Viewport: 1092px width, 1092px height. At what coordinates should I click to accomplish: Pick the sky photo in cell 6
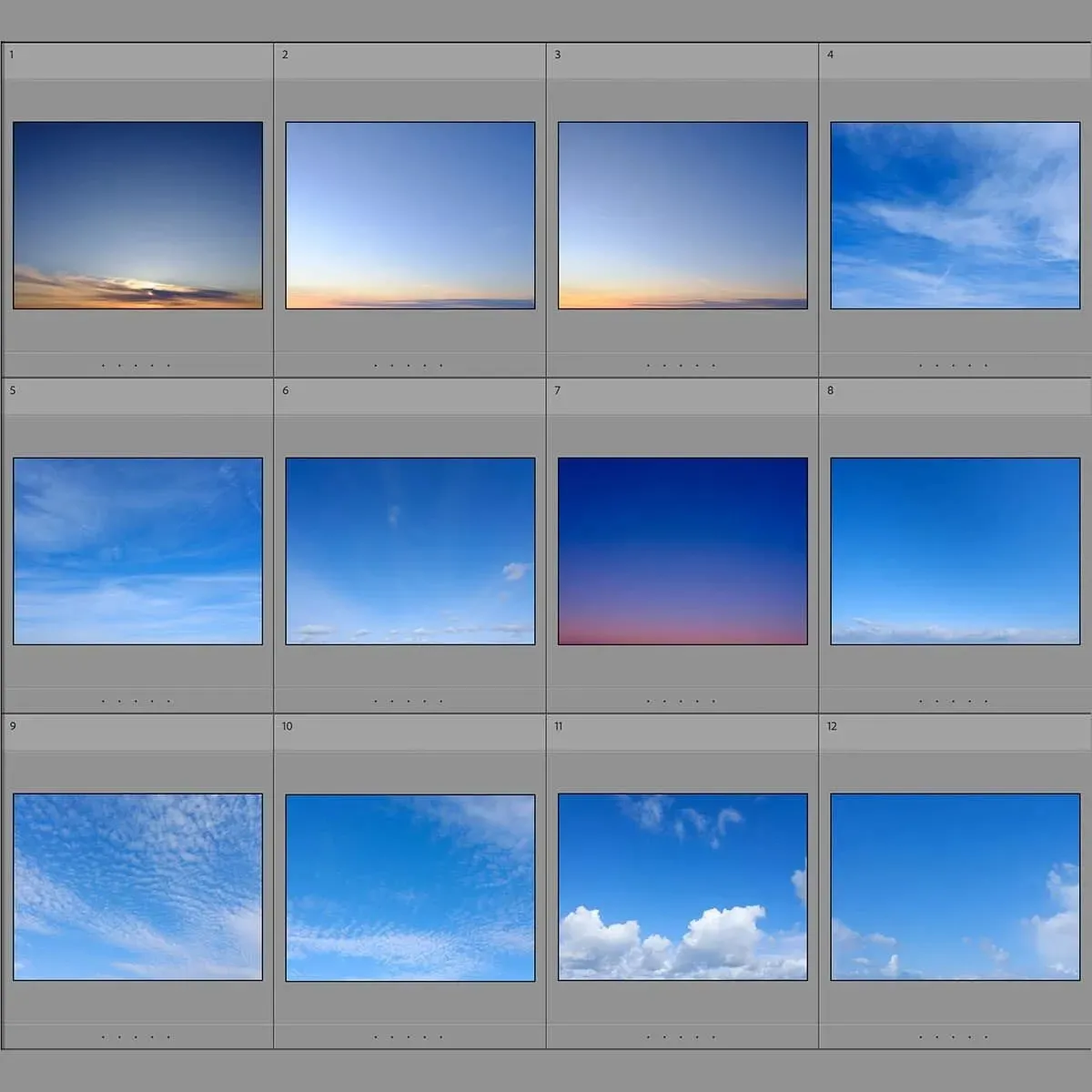[410, 551]
